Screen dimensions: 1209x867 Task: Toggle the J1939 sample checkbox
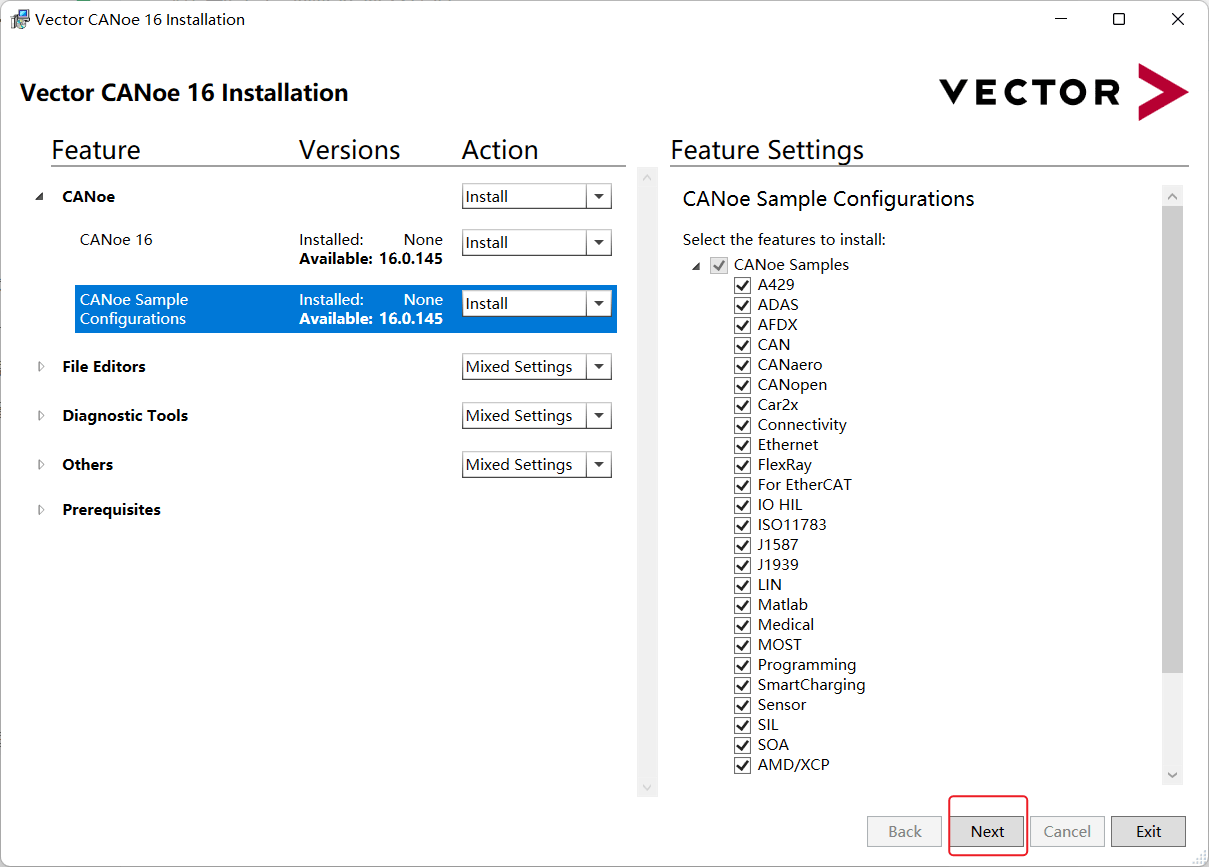click(742, 565)
